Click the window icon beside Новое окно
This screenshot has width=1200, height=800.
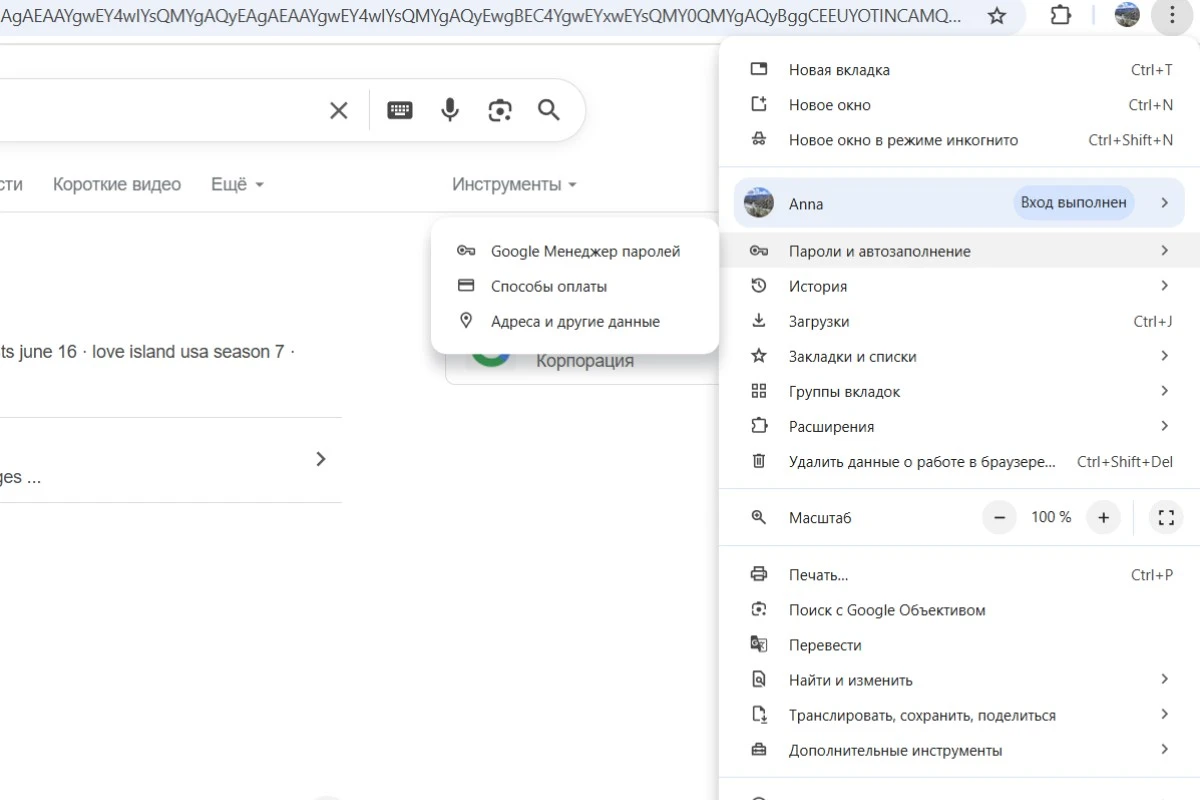(x=759, y=104)
